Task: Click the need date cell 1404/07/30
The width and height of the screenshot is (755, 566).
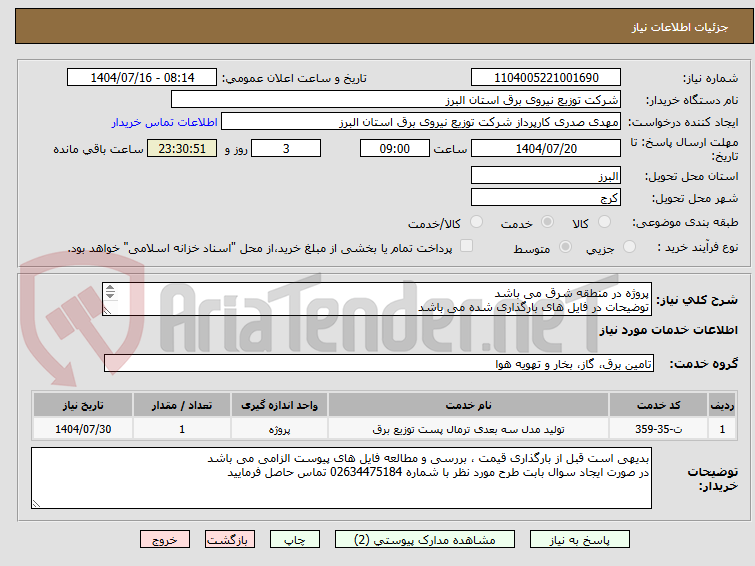Action: click(x=83, y=429)
